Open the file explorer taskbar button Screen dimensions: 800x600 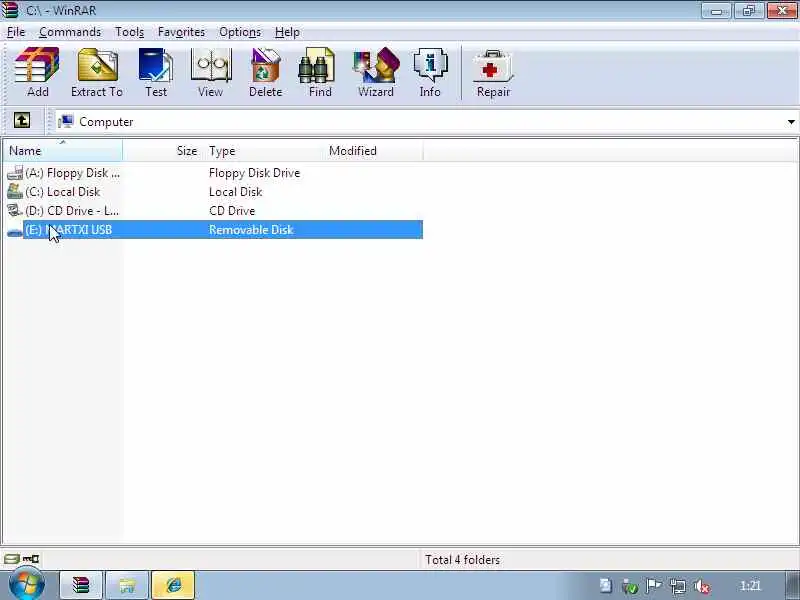[127, 585]
